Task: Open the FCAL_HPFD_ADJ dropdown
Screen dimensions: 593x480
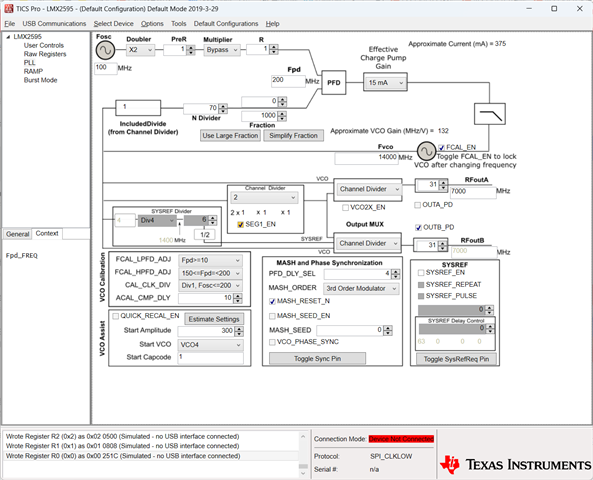Action: click(210, 273)
